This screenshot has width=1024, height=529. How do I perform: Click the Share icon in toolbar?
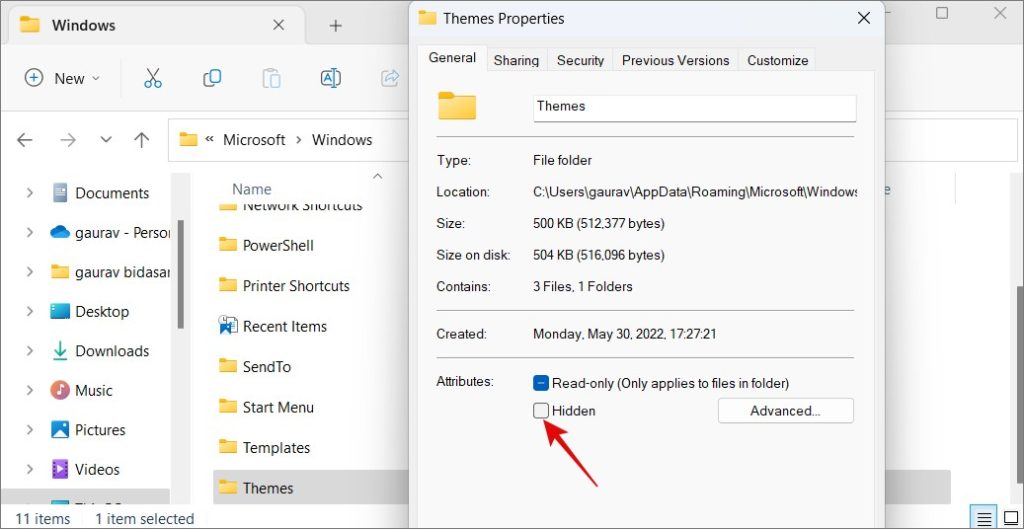tap(390, 78)
